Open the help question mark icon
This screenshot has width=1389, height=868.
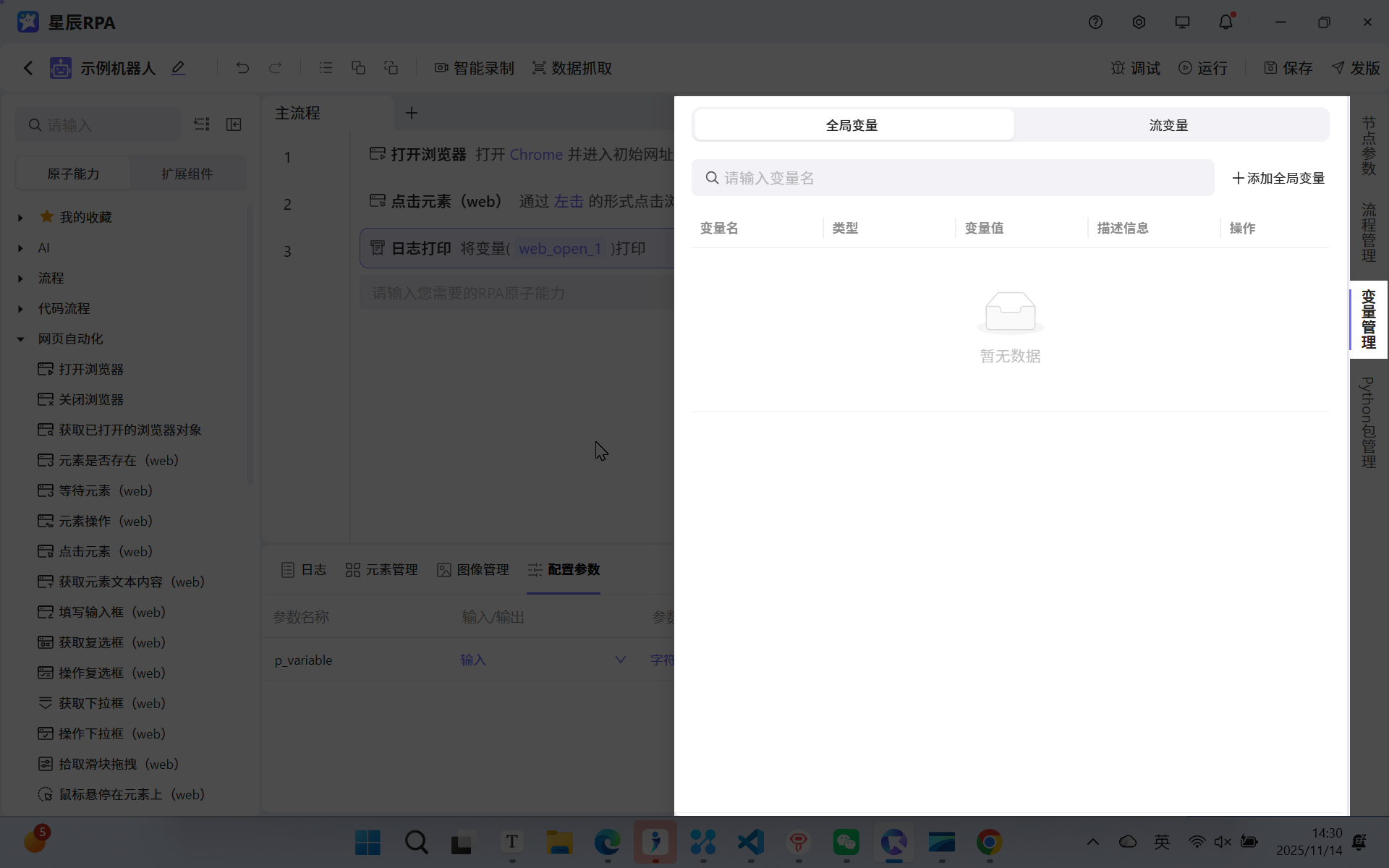(1095, 22)
